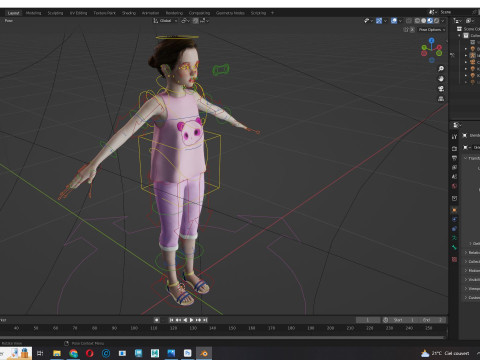Viewport: 480px width, 360px height.
Task: Jump to the timeline start frame
Action: (x=171, y=320)
